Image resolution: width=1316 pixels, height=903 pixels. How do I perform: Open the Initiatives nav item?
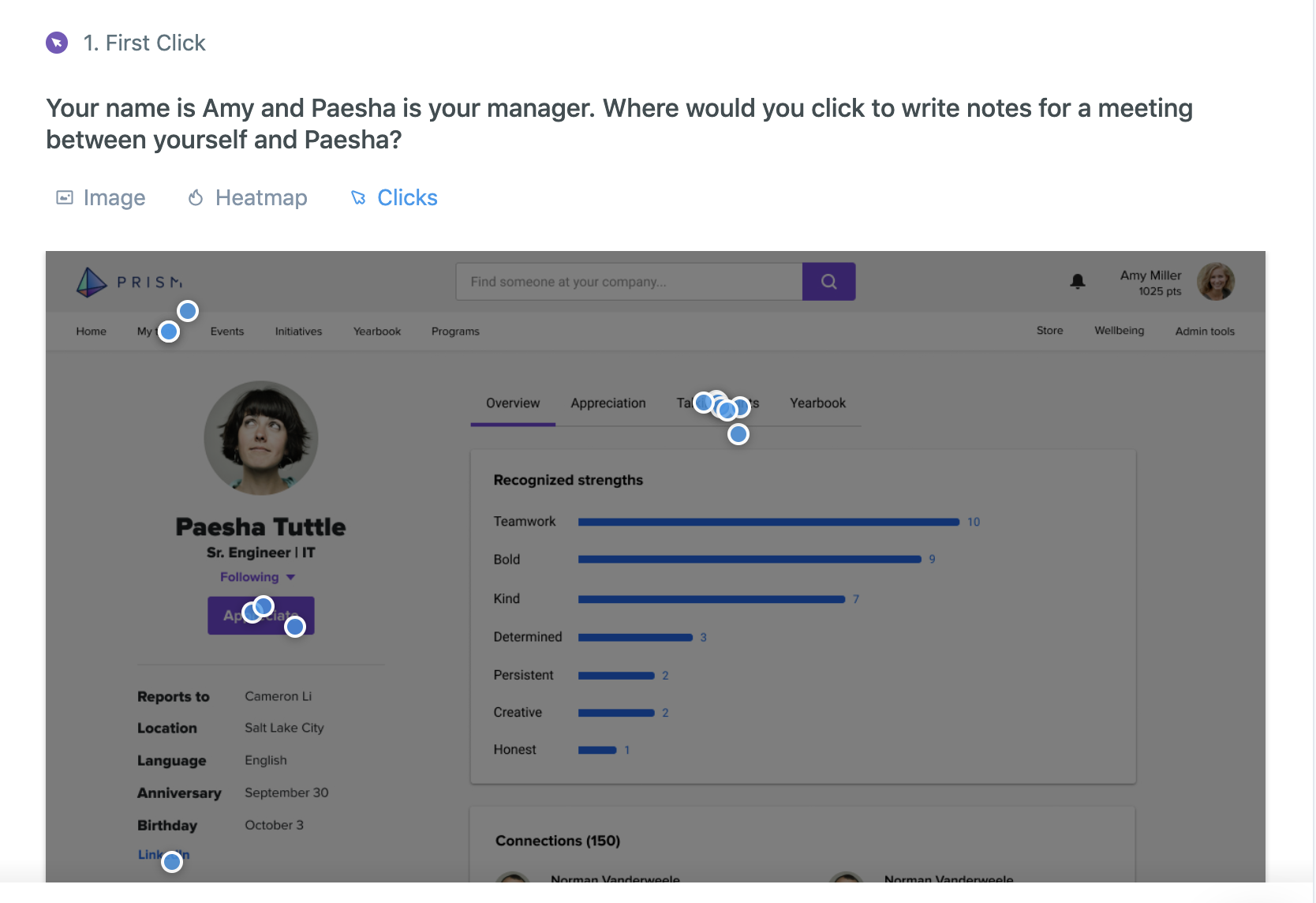tap(298, 332)
